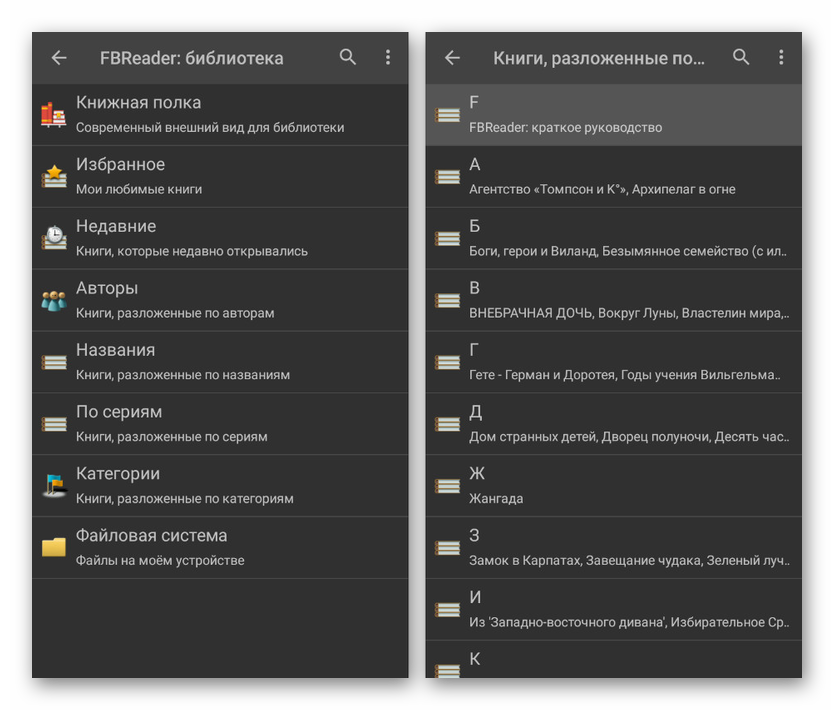The image size is (834, 710).
Task: Click text 'ВНЕБРАЧНАЯ ДОЧЬ, Вокруг Луны'
Action: click(572, 313)
